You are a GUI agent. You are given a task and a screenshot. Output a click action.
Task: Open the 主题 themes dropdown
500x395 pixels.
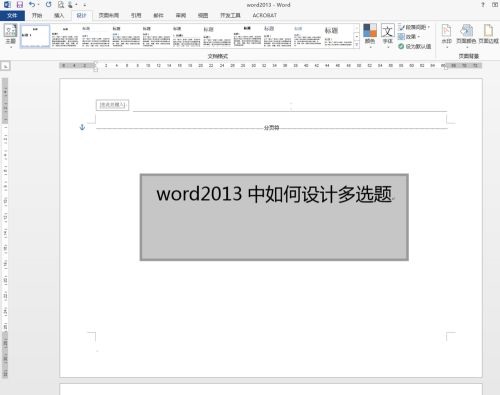[x=10, y=36]
